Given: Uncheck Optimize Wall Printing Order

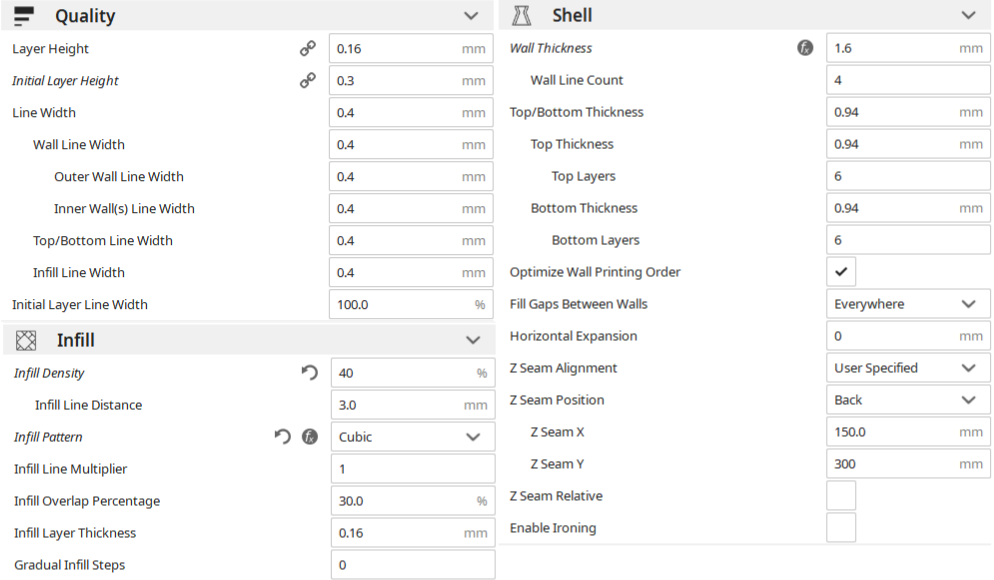Looking at the screenshot, I should [841, 272].
